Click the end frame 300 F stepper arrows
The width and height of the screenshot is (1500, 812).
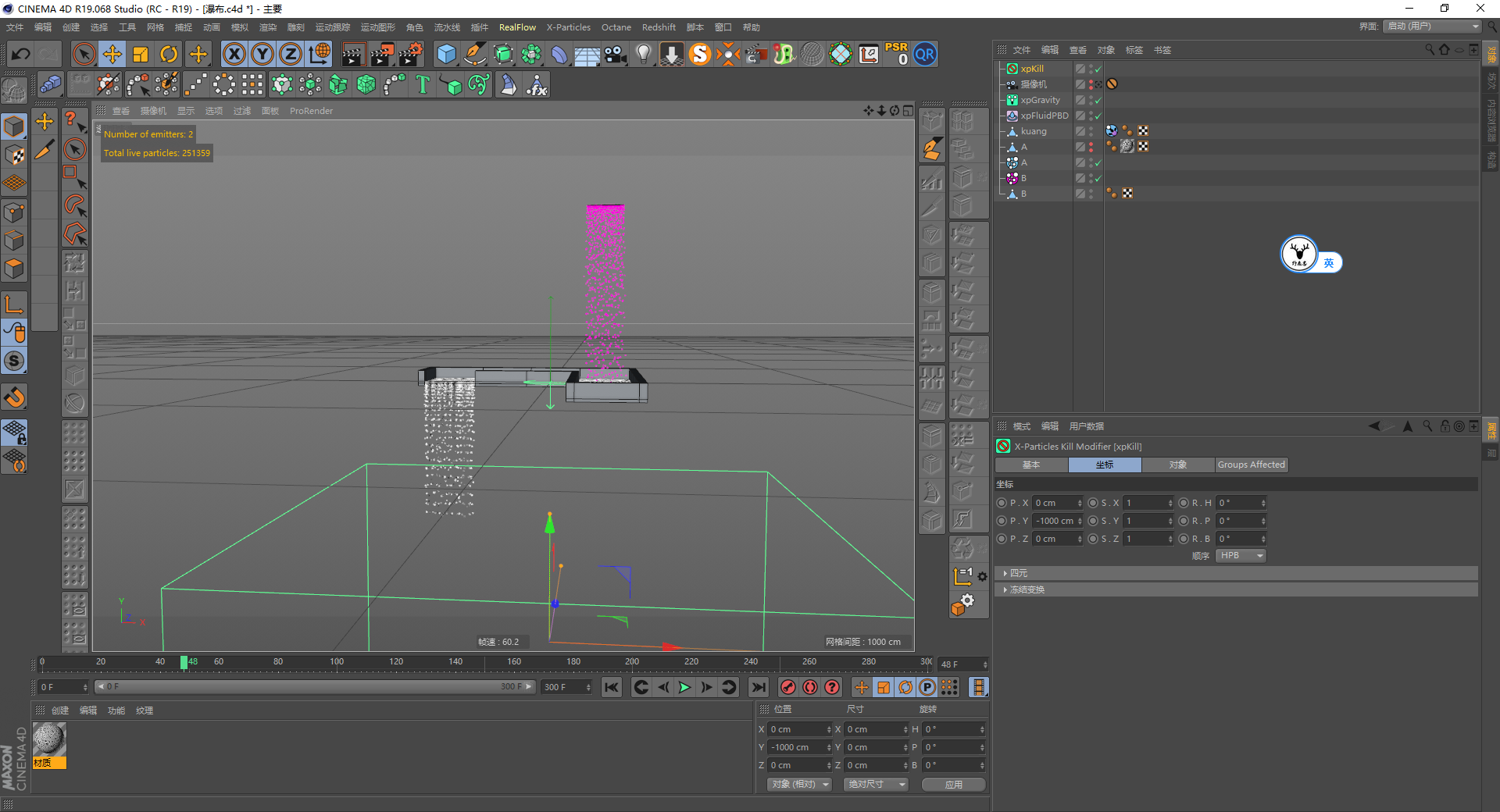588,687
